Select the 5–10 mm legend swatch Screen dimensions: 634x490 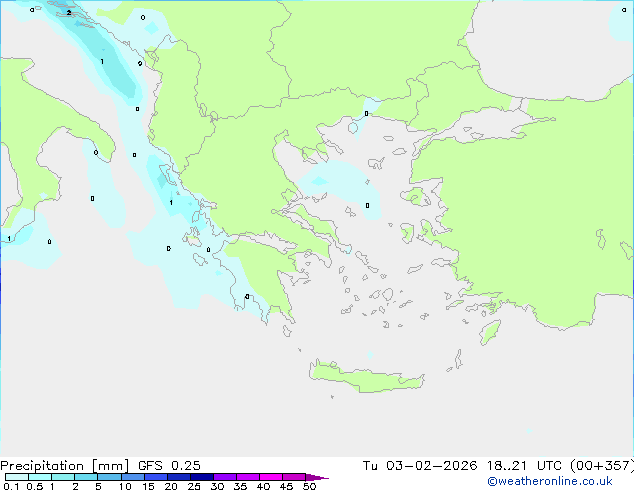pyautogui.click(x=109, y=477)
